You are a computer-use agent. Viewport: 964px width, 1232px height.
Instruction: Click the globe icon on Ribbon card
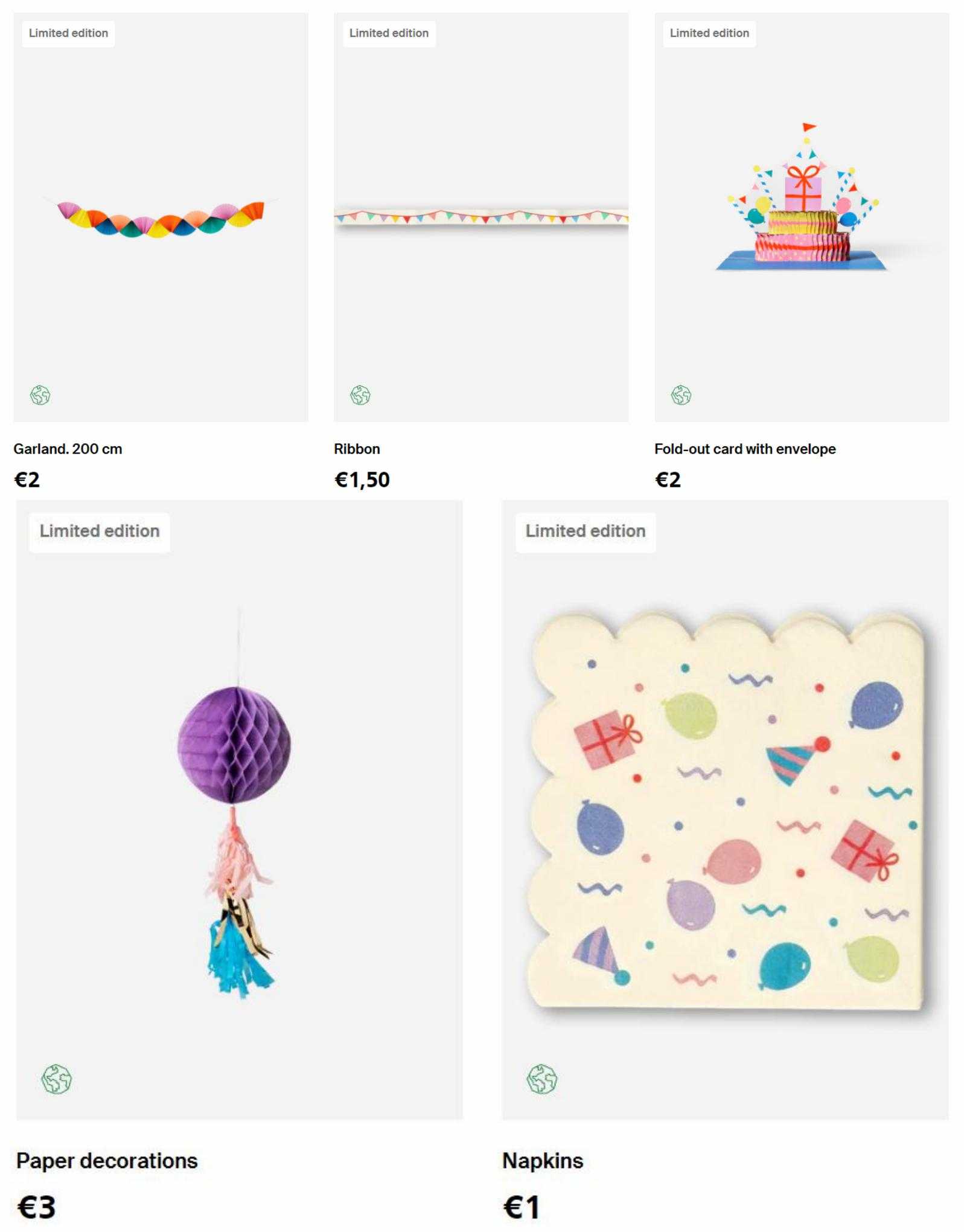pyautogui.click(x=360, y=396)
